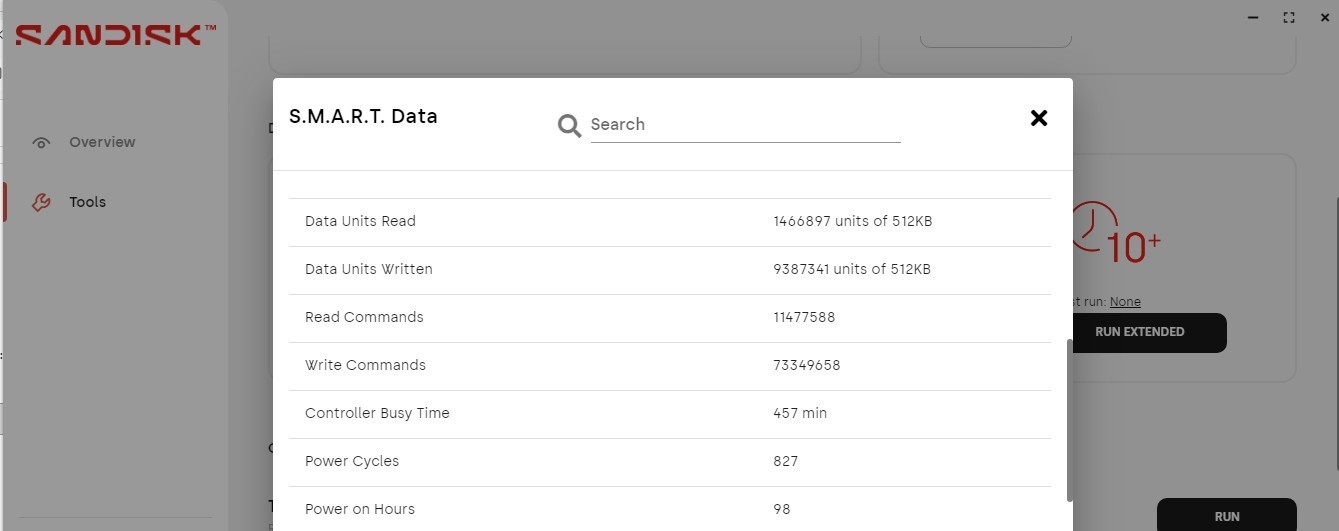Click the magnifying glass search icon
The width and height of the screenshot is (1339, 531).
point(569,125)
